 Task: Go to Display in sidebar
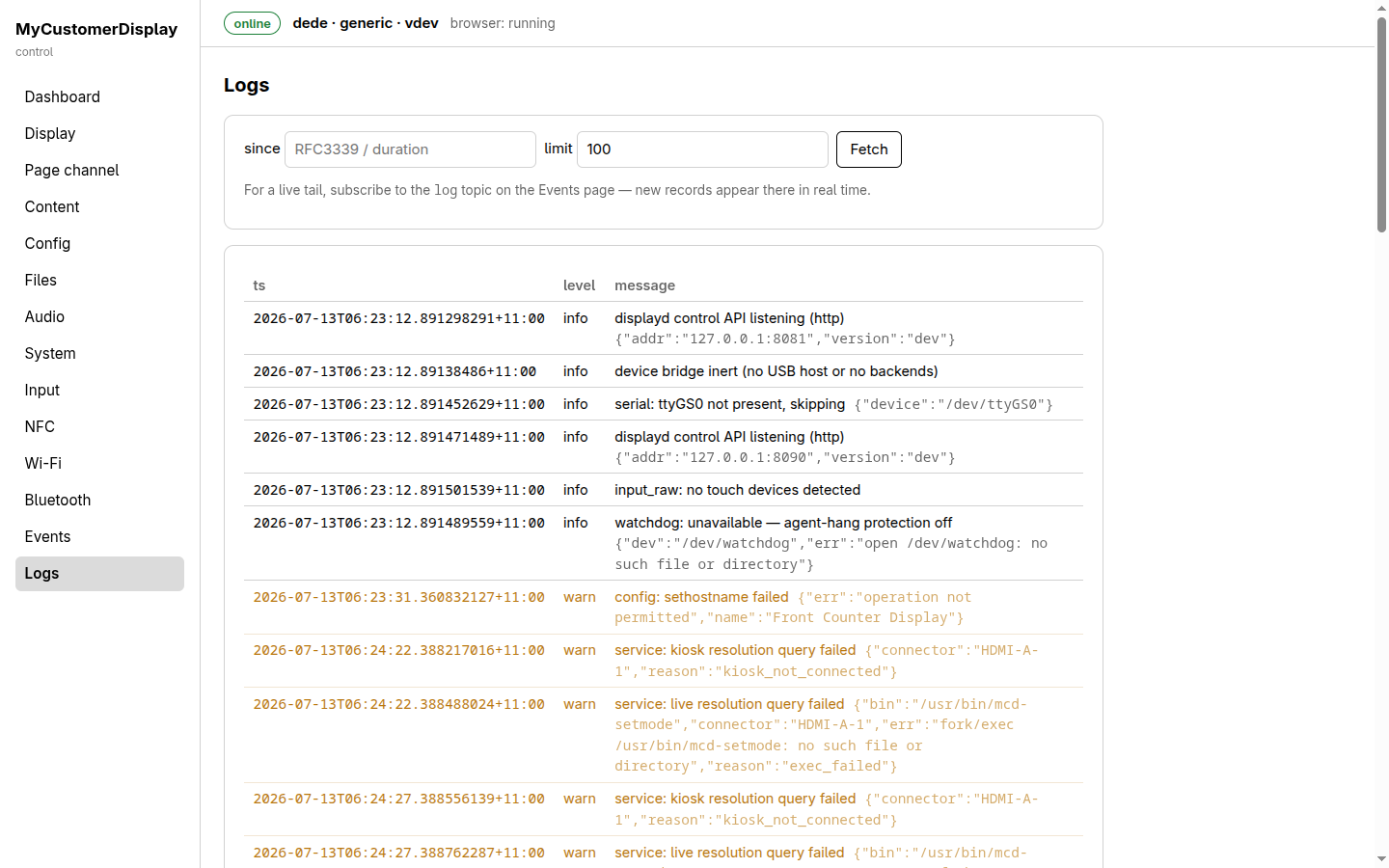(x=99, y=133)
